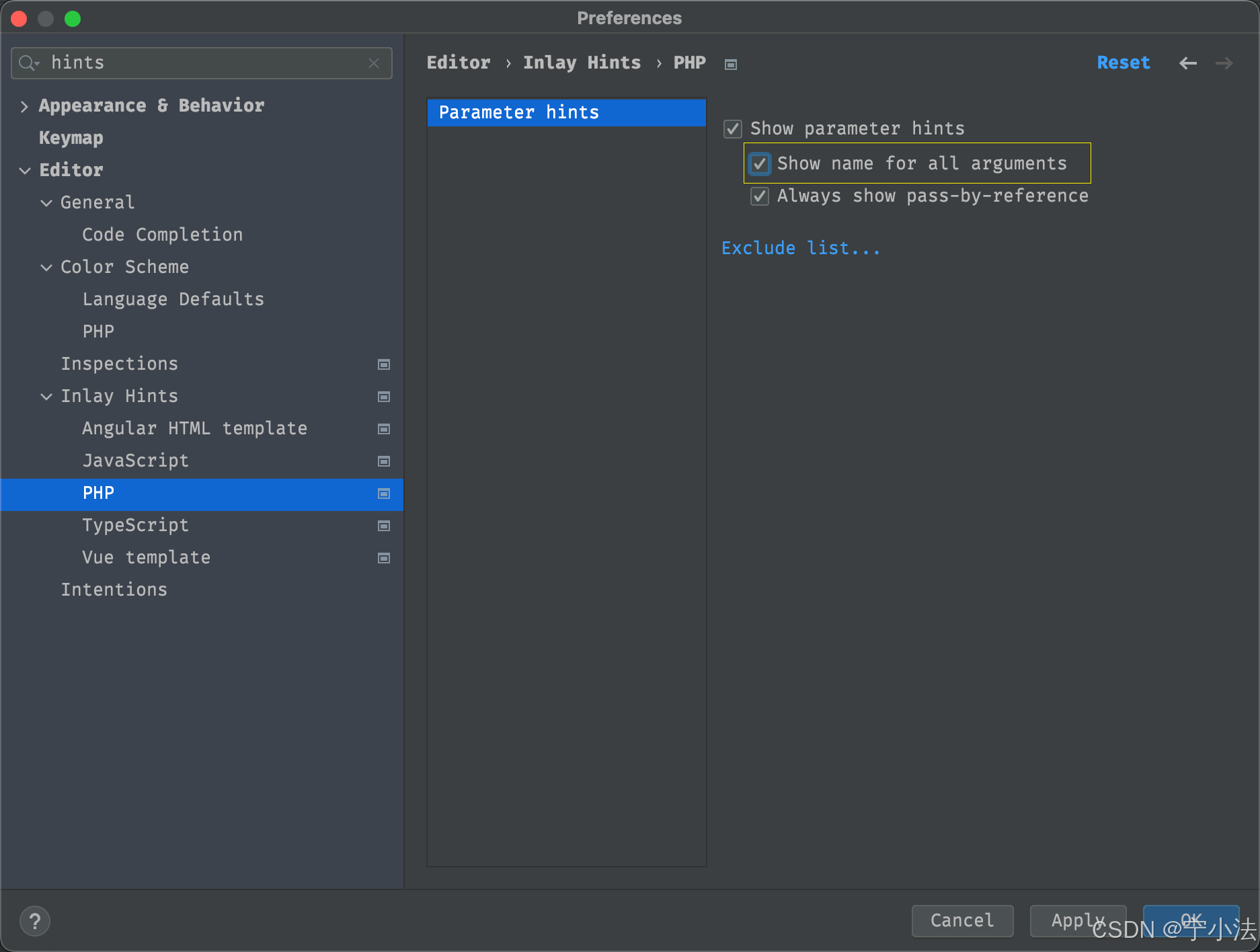Open the Exclude list dialog
1260x952 pixels.
click(801, 247)
